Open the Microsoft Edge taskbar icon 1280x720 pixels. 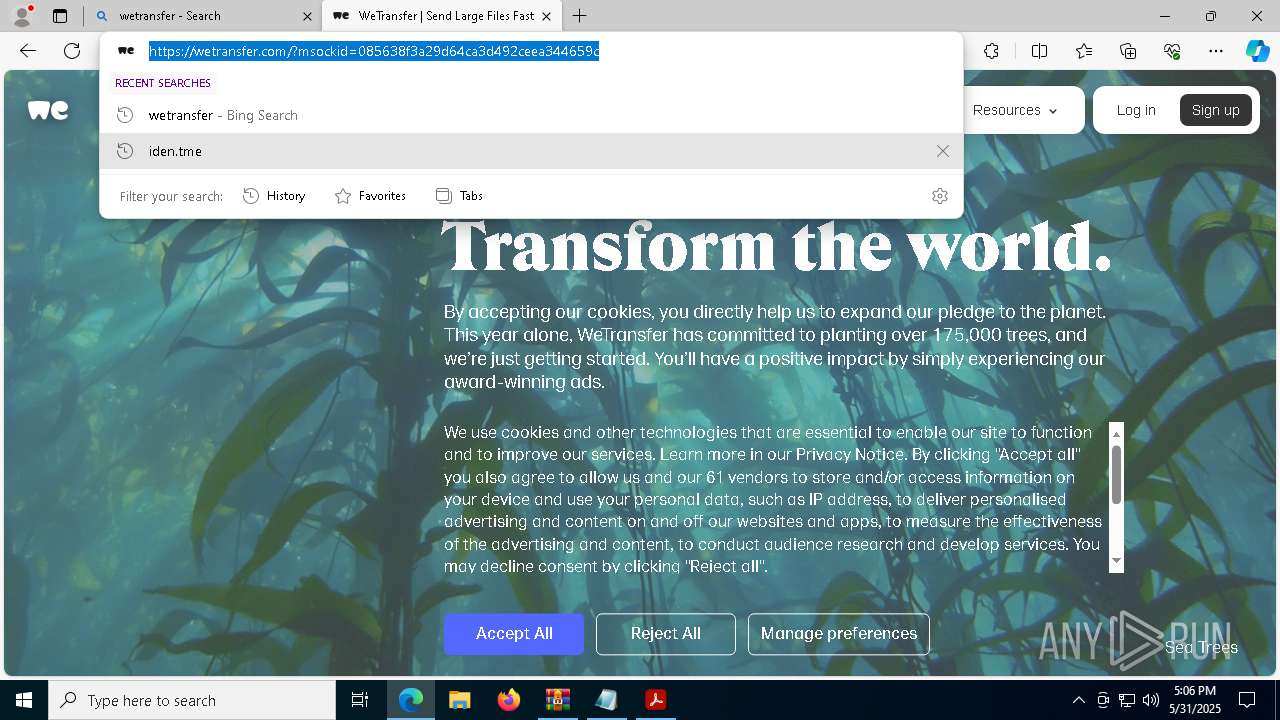411,700
